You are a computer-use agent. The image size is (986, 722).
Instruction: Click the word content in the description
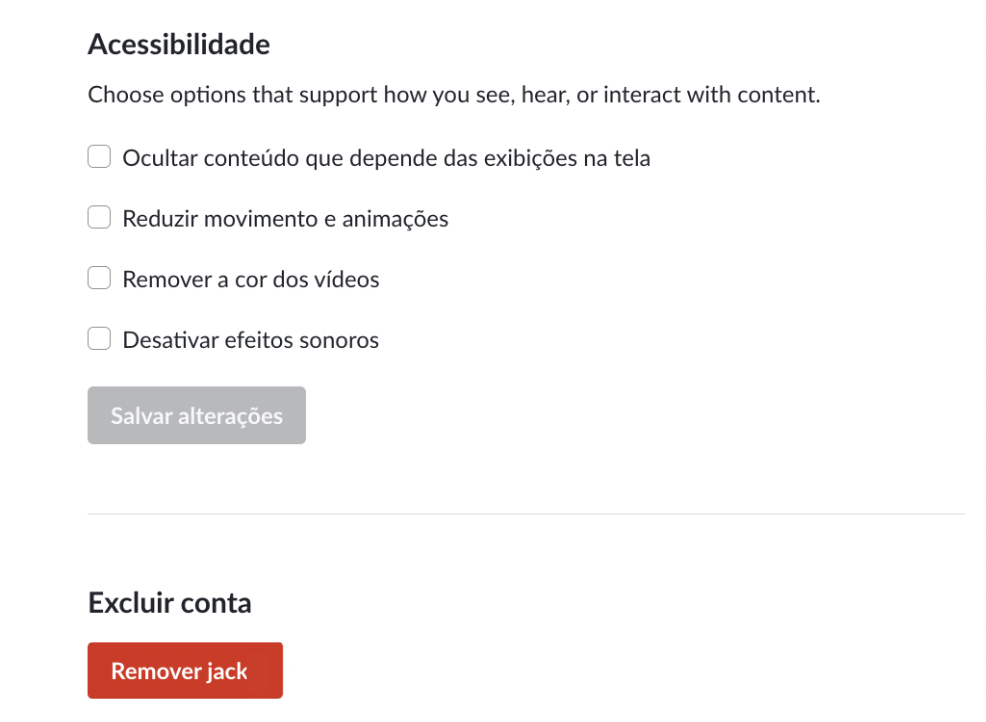776,94
